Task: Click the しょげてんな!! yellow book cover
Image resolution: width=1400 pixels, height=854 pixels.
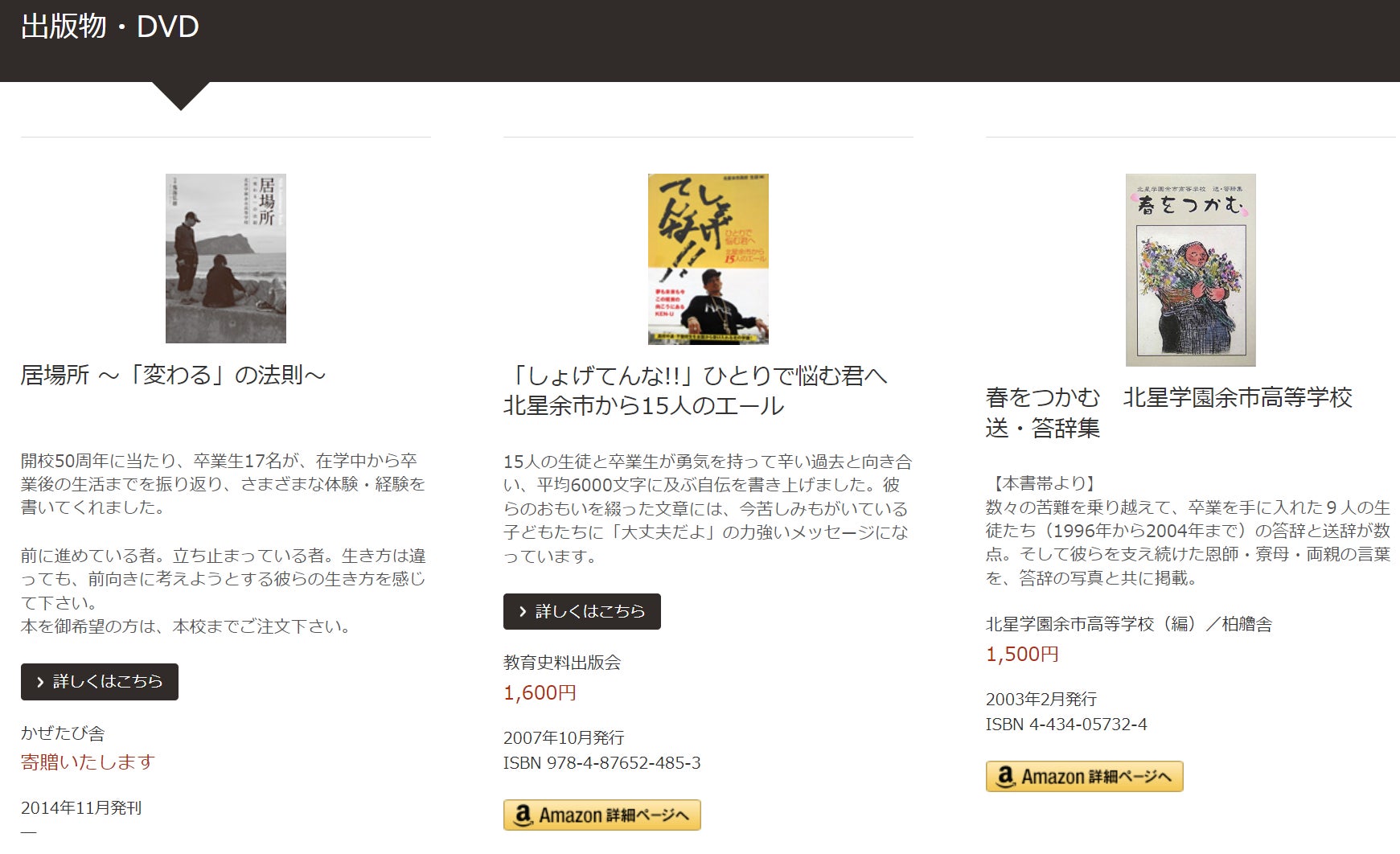Action: point(708,259)
